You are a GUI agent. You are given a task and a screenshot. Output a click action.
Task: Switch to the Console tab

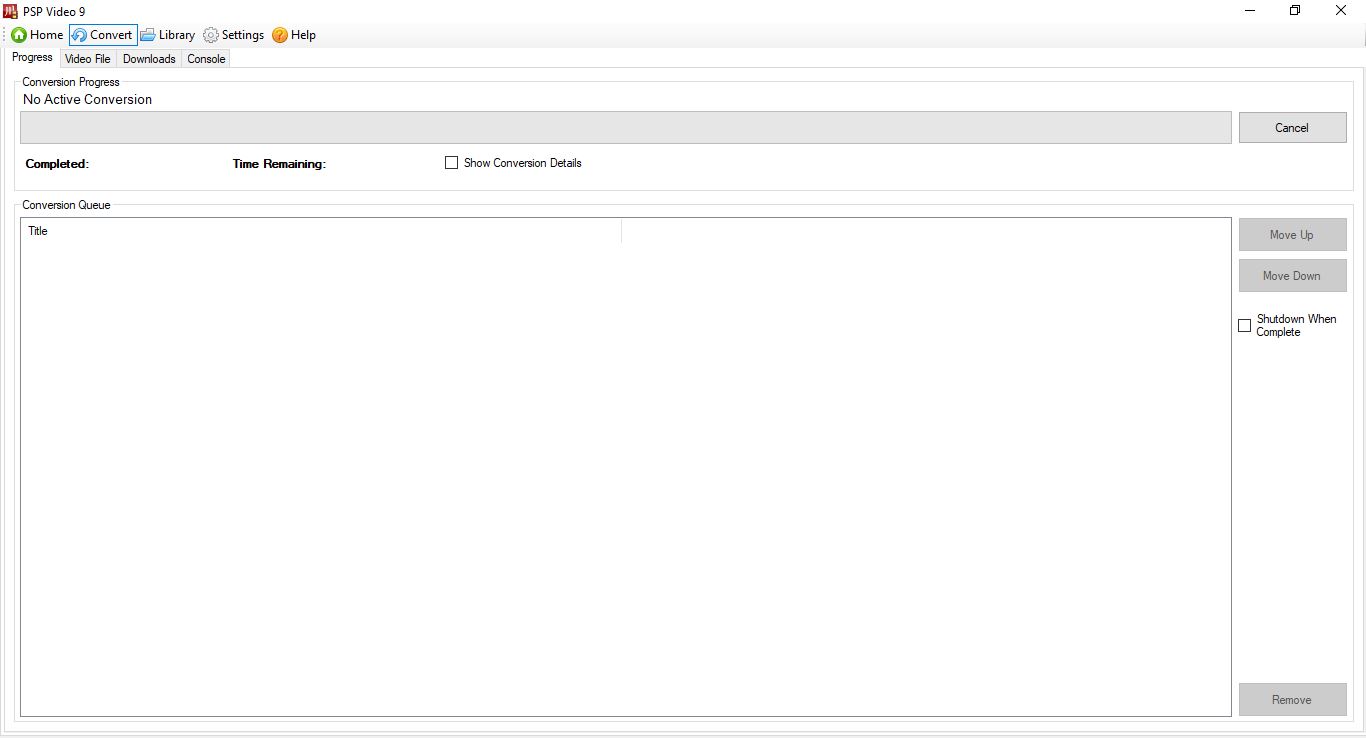(206, 59)
